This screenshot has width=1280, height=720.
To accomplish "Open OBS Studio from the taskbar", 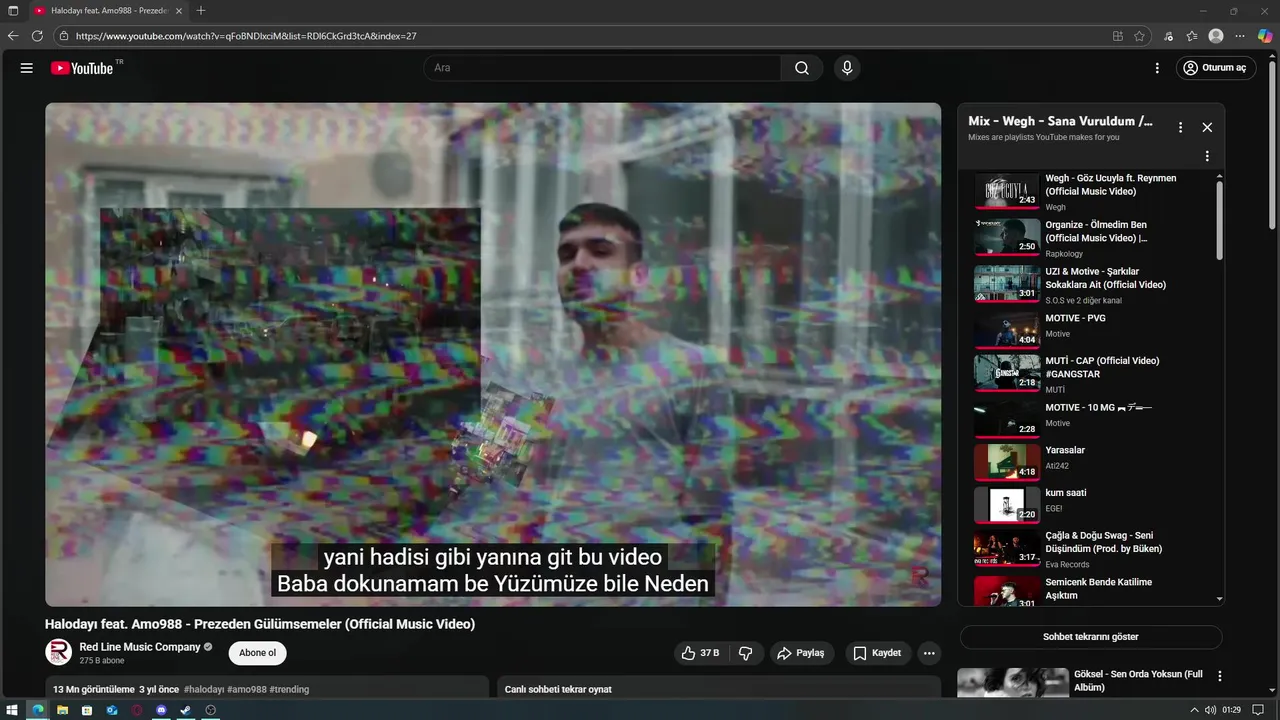I will click(211, 710).
